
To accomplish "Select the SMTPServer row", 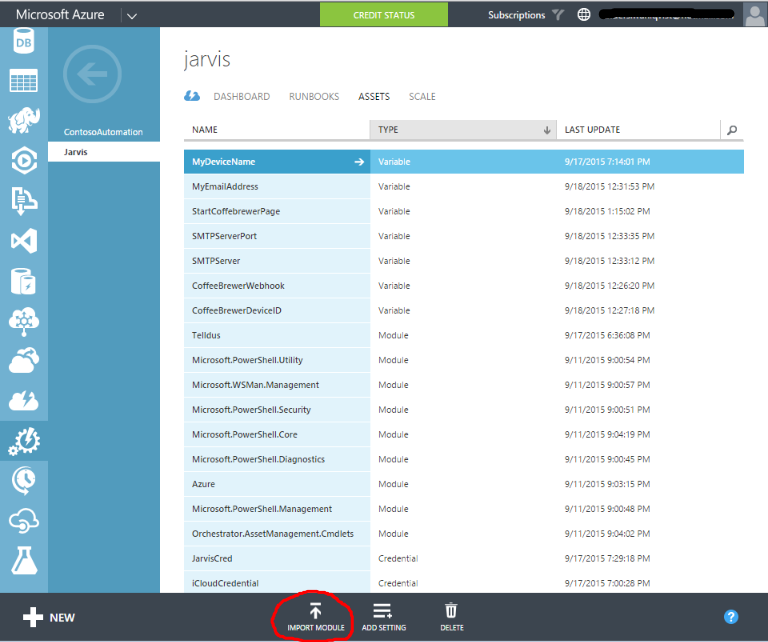I will [464, 261].
